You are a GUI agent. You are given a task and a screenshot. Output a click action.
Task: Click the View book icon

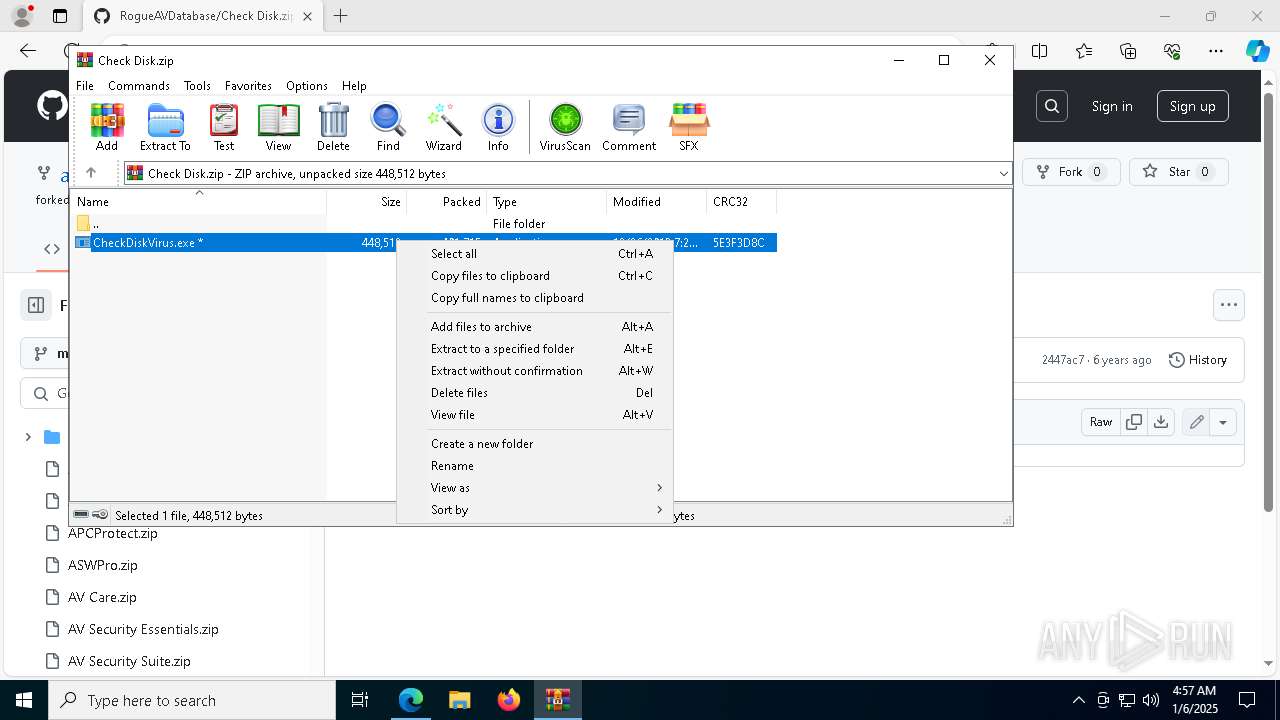tap(278, 127)
